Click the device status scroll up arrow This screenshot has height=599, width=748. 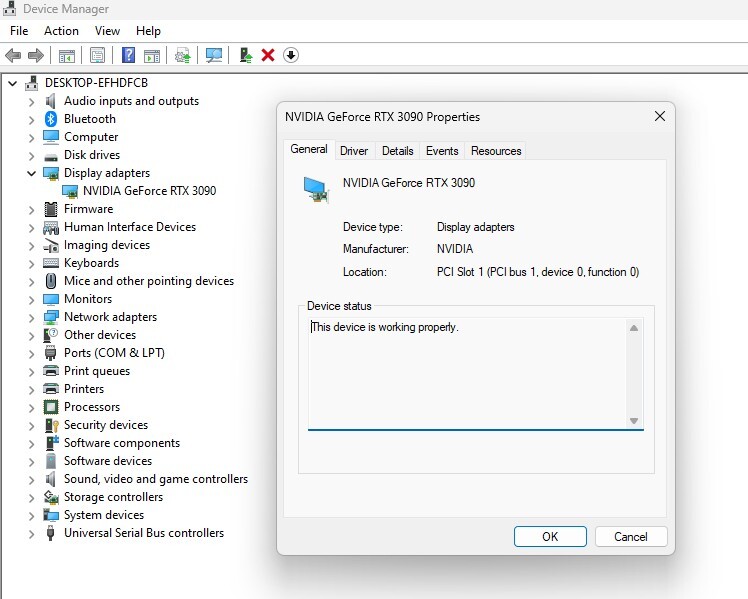click(x=634, y=328)
